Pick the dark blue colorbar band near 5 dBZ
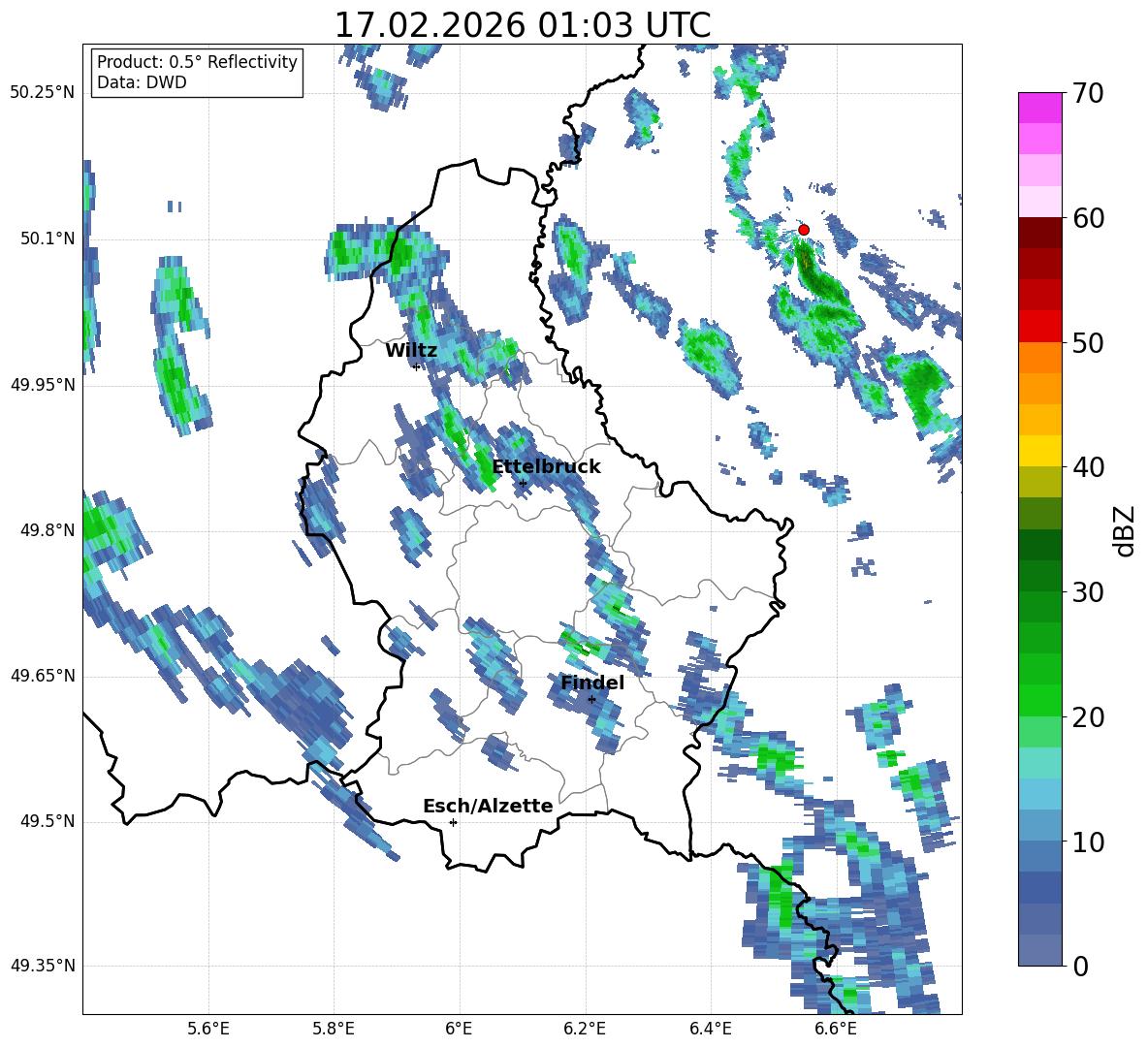Screen dimensions: 1148x1048 tap(1039, 887)
